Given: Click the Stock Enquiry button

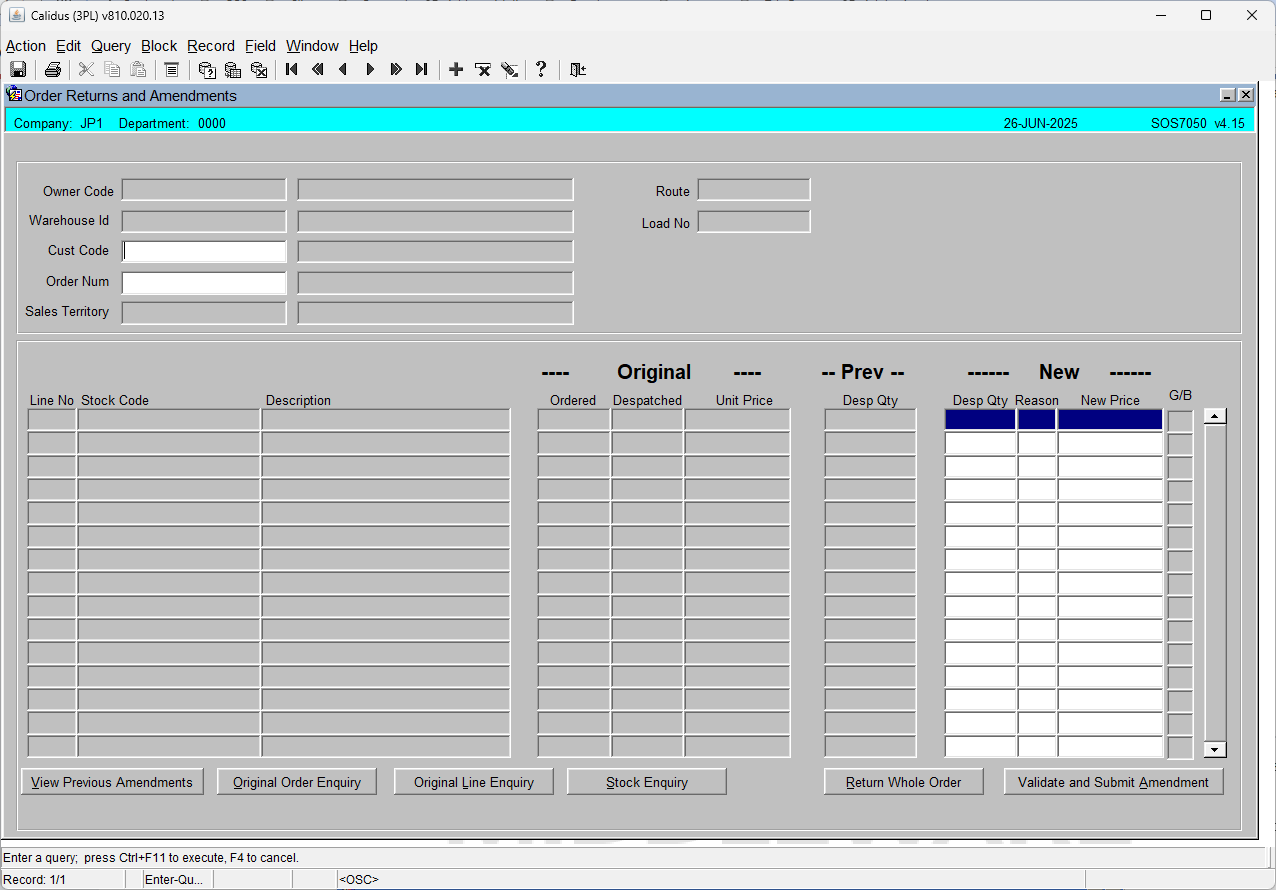Looking at the screenshot, I should pyautogui.click(x=647, y=782).
